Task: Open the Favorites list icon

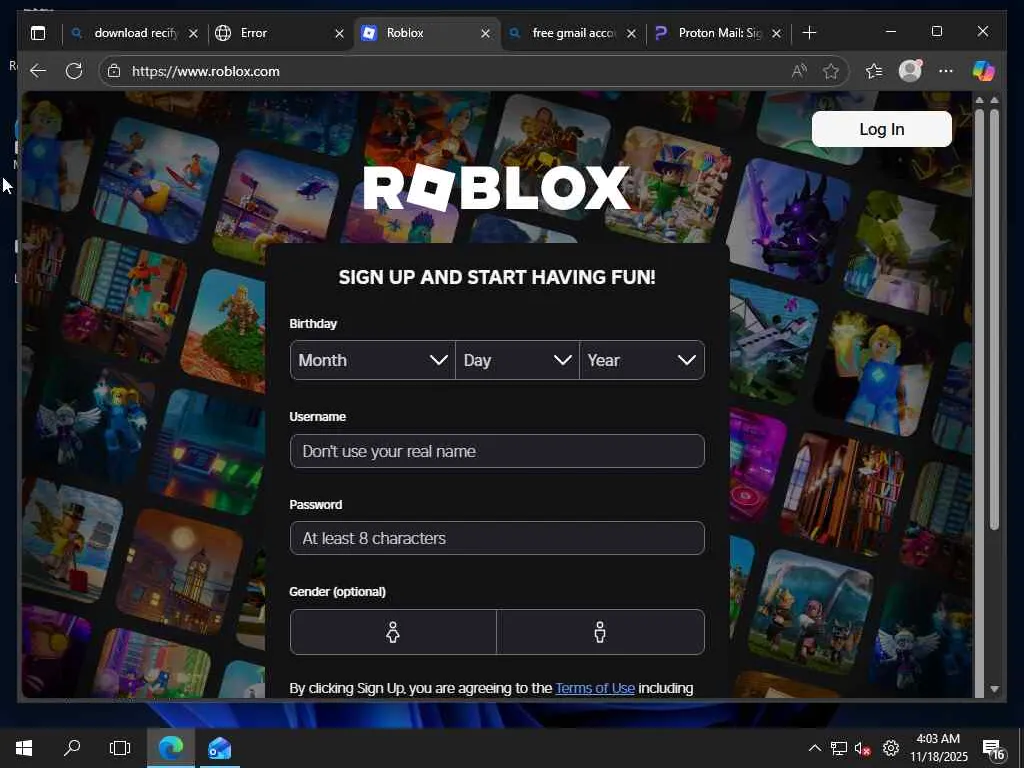Action: 874,71
